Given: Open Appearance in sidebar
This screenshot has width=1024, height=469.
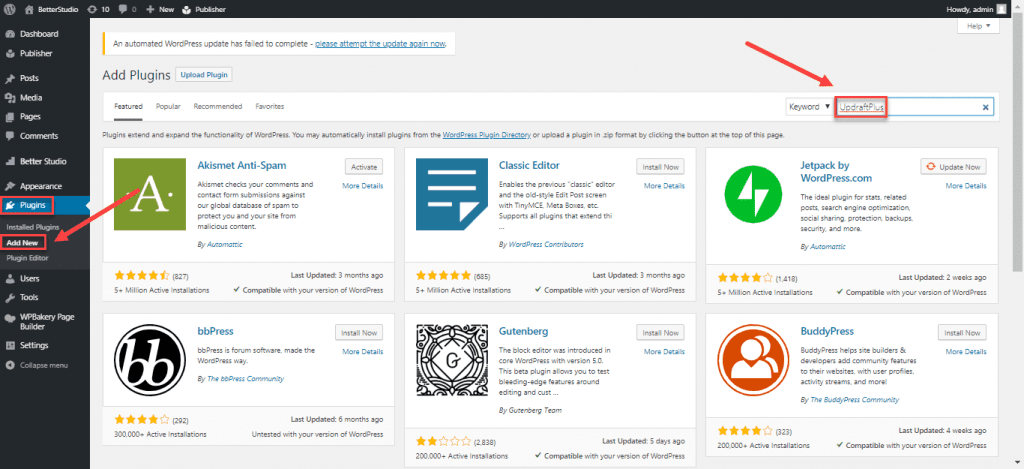Looking at the screenshot, I should coord(40,186).
